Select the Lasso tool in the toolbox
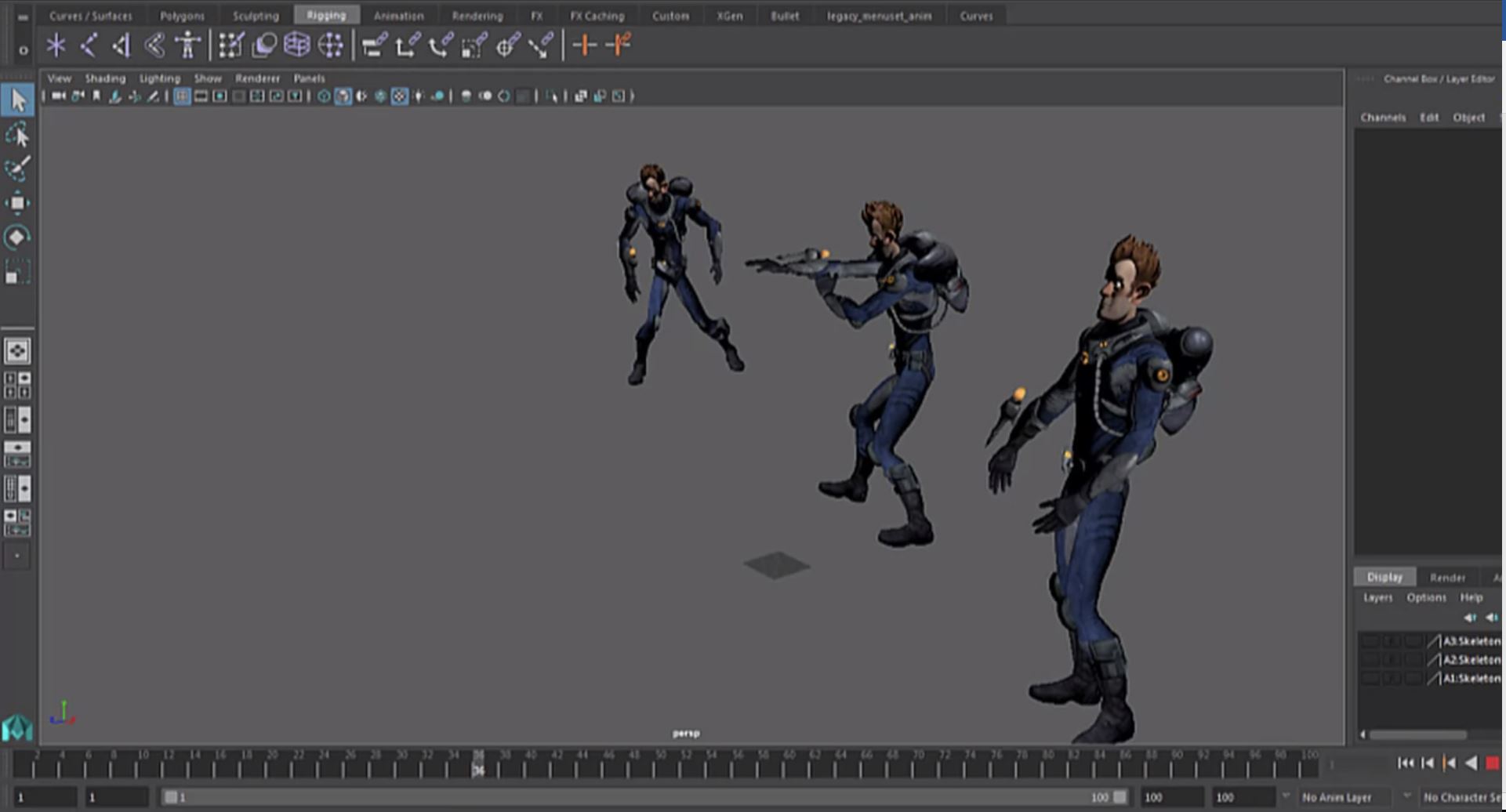Viewport: 1506px width, 812px height. coord(18,136)
